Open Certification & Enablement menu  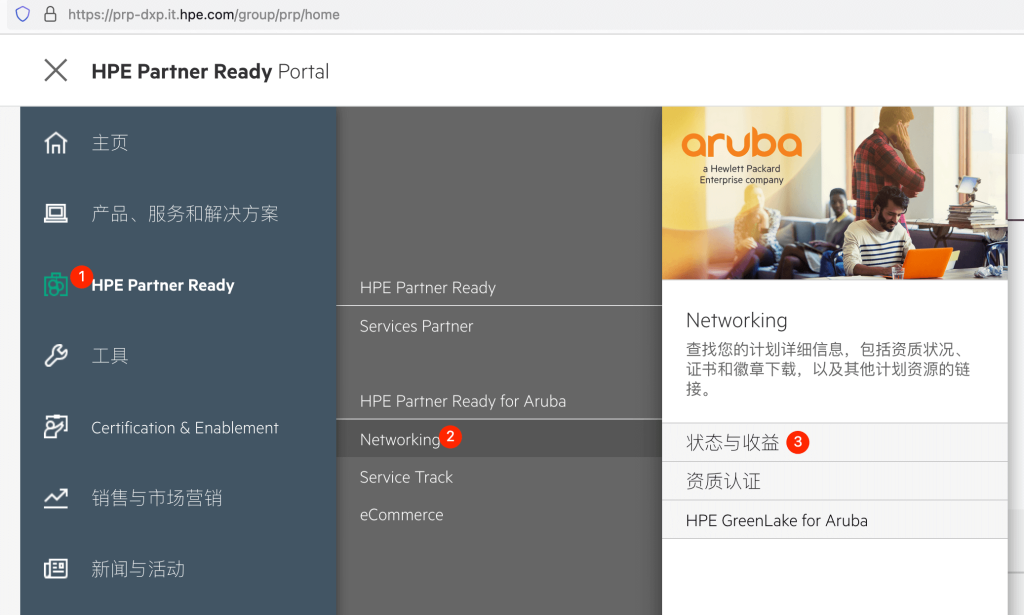coord(185,428)
